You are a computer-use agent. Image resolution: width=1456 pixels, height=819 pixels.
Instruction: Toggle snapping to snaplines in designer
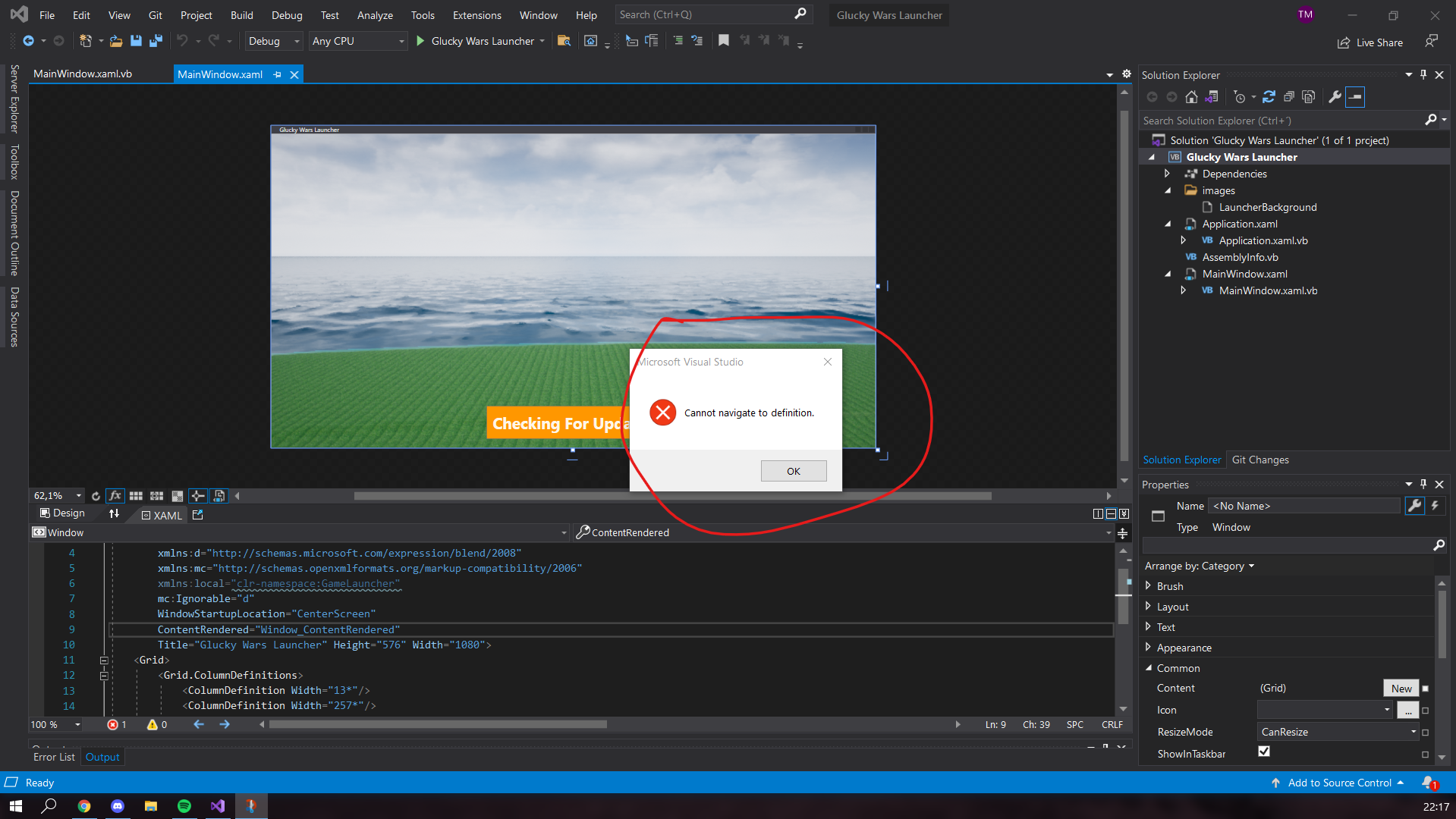198,496
